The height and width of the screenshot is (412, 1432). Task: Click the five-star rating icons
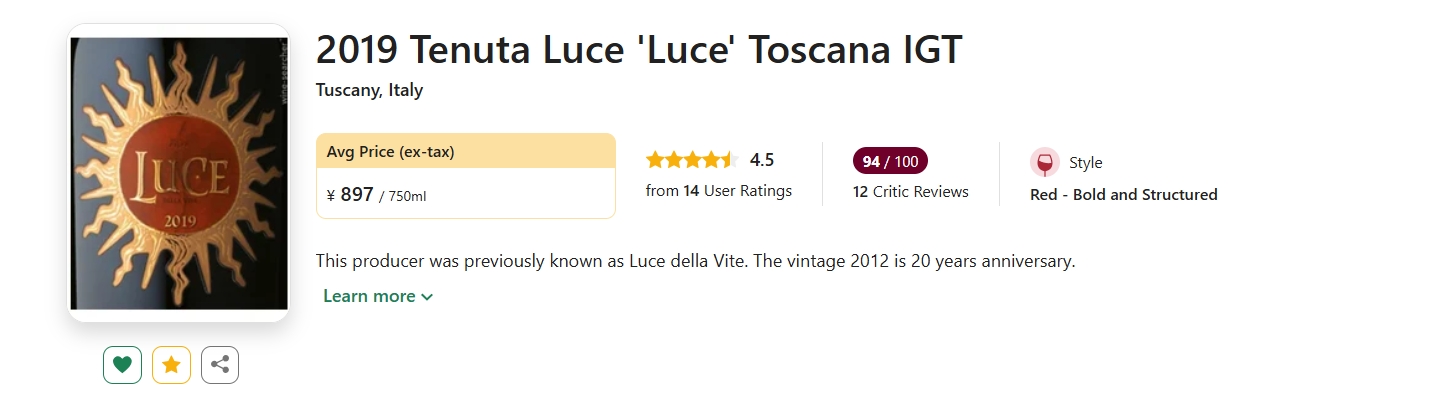[x=691, y=160]
